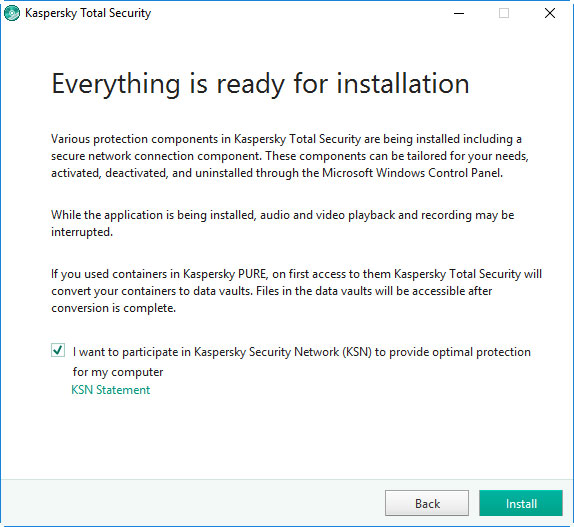
Task: Click the paragraph about Kaspersky PURE containers
Action: pos(297,291)
